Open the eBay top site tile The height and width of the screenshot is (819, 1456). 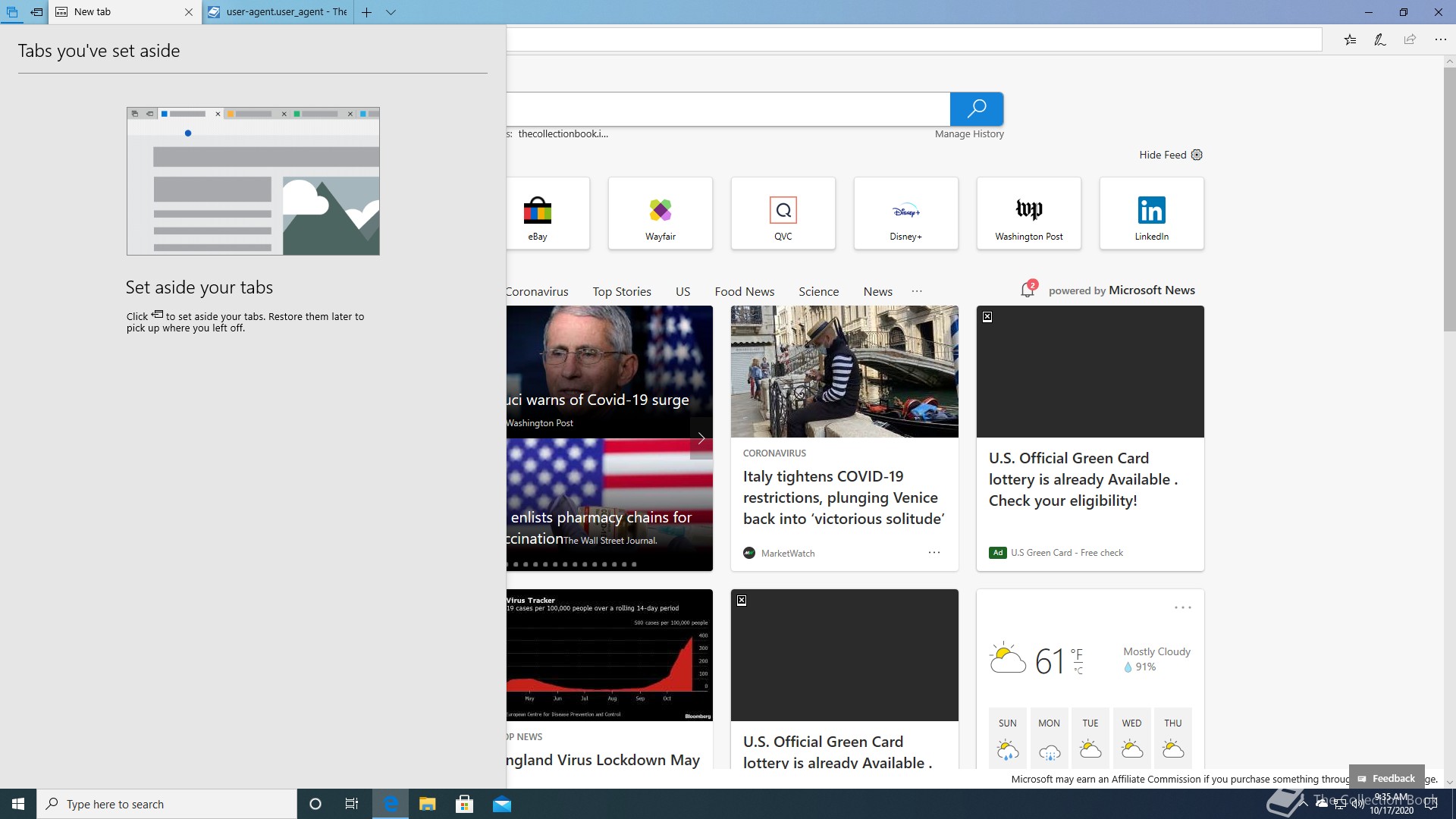click(x=548, y=213)
